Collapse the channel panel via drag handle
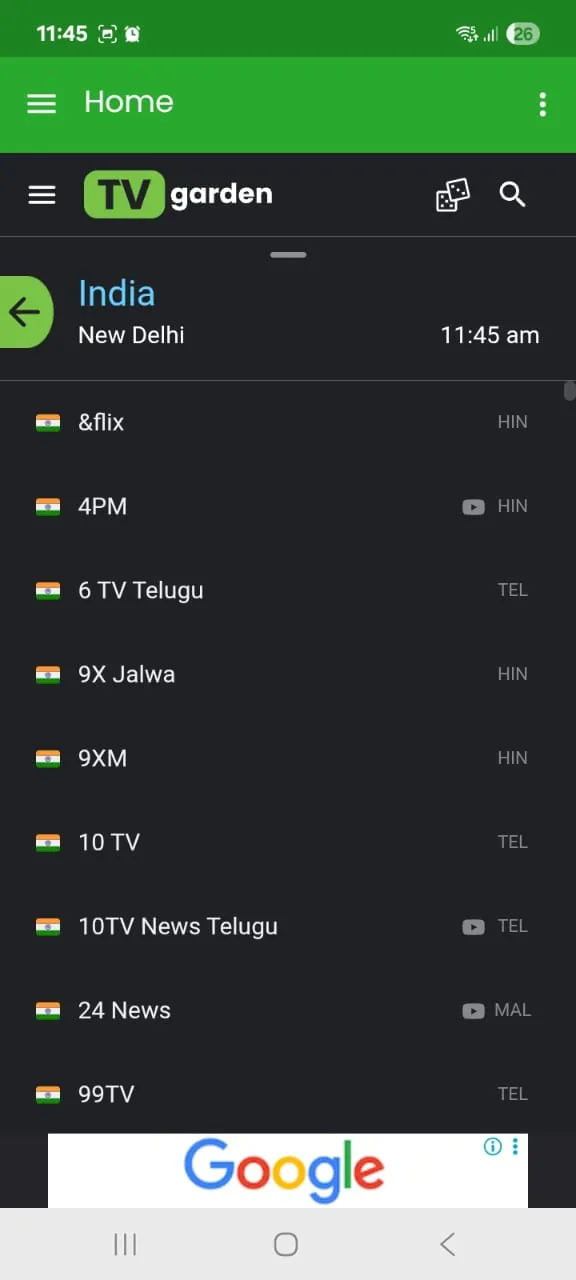This screenshot has height=1280, width=576. (x=288, y=255)
